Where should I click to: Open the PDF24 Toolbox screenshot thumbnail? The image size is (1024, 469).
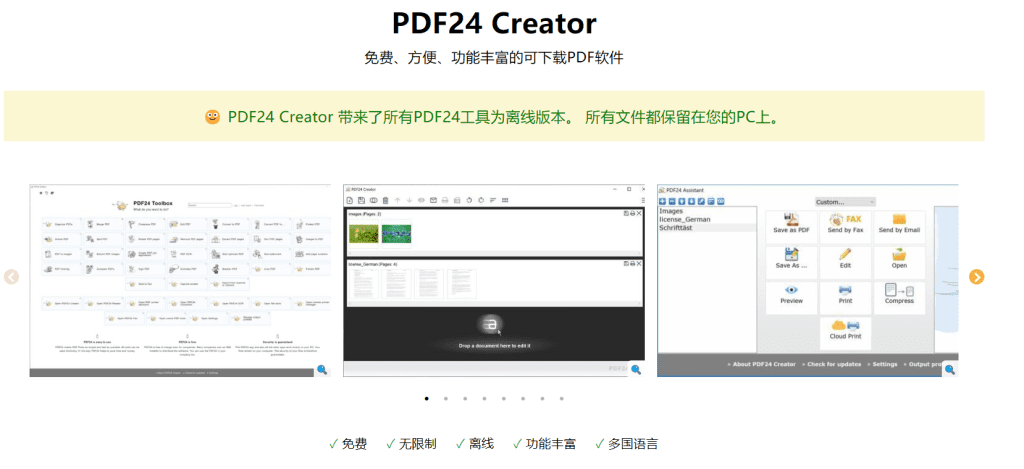(x=180, y=280)
